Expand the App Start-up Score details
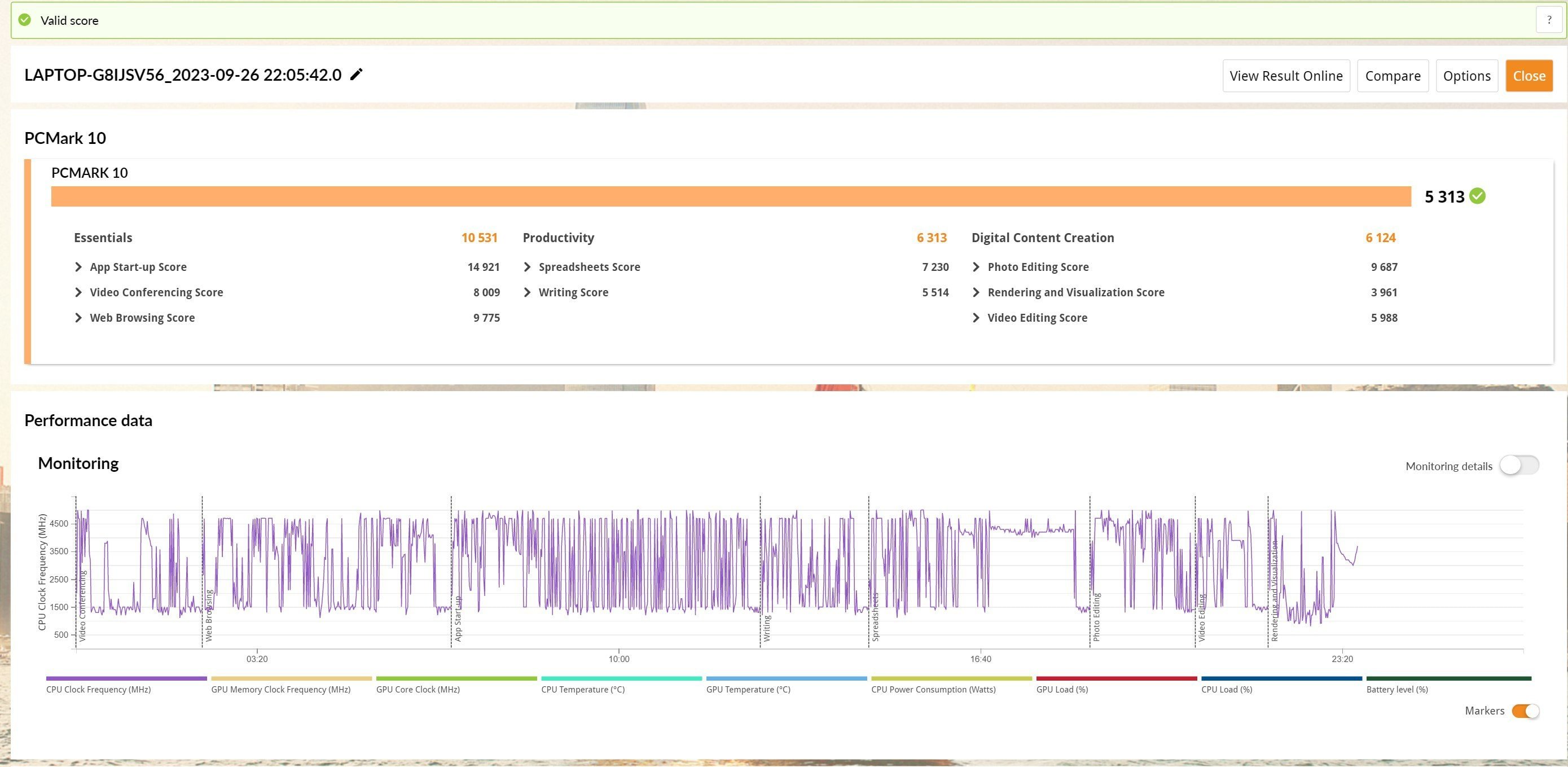This screenshot has width=1568, height=767. [79, 266]
